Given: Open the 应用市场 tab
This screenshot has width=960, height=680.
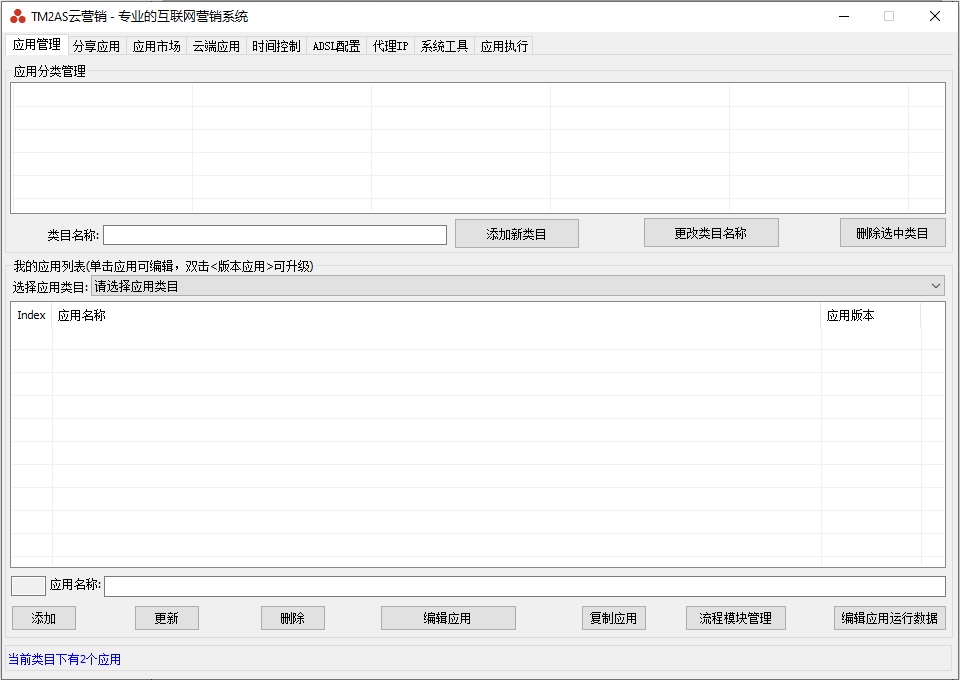Looking at the screenshot, I should 156,45.
